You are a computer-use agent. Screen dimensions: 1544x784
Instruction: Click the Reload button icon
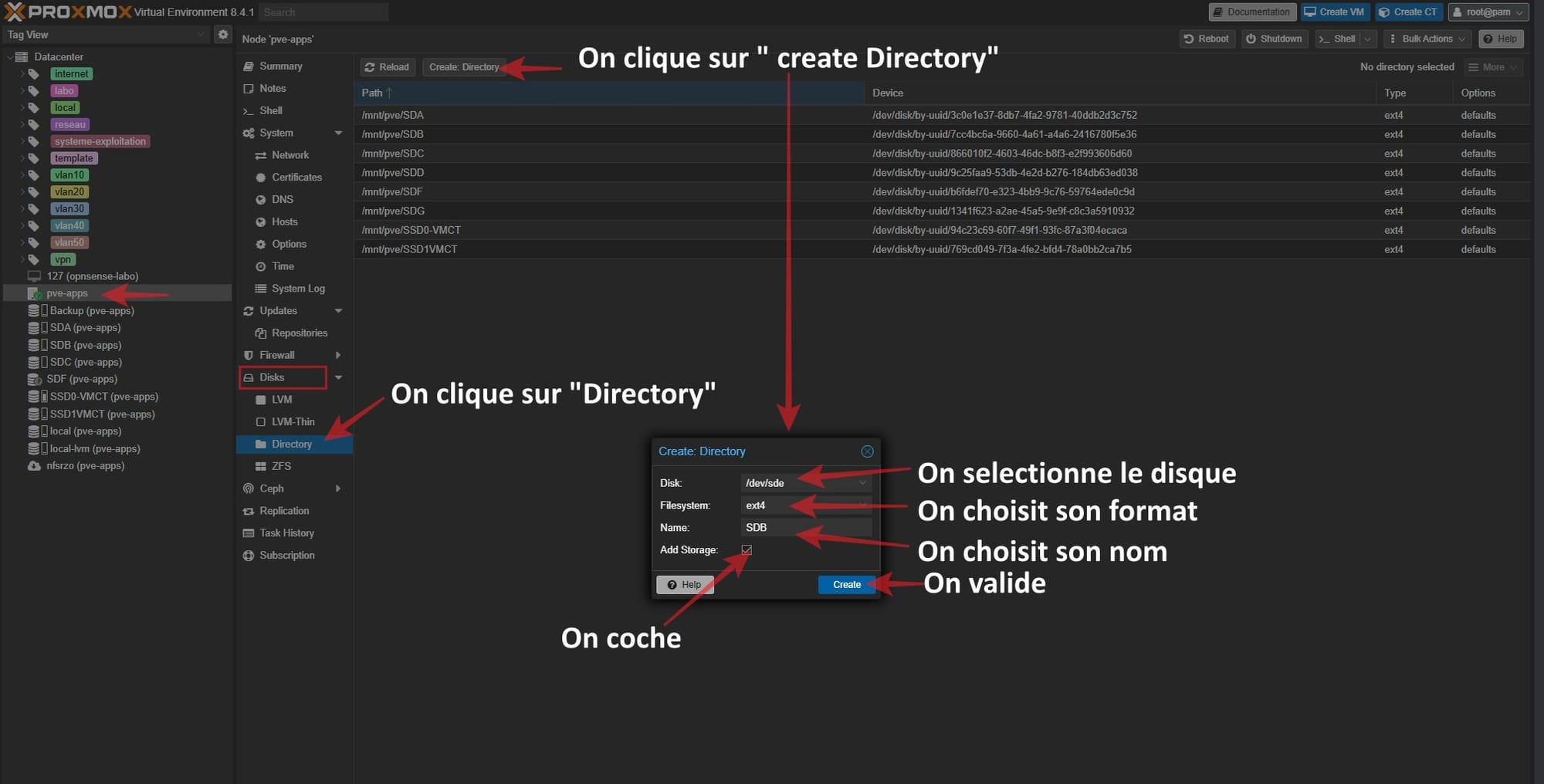click(x=371, y=67)
